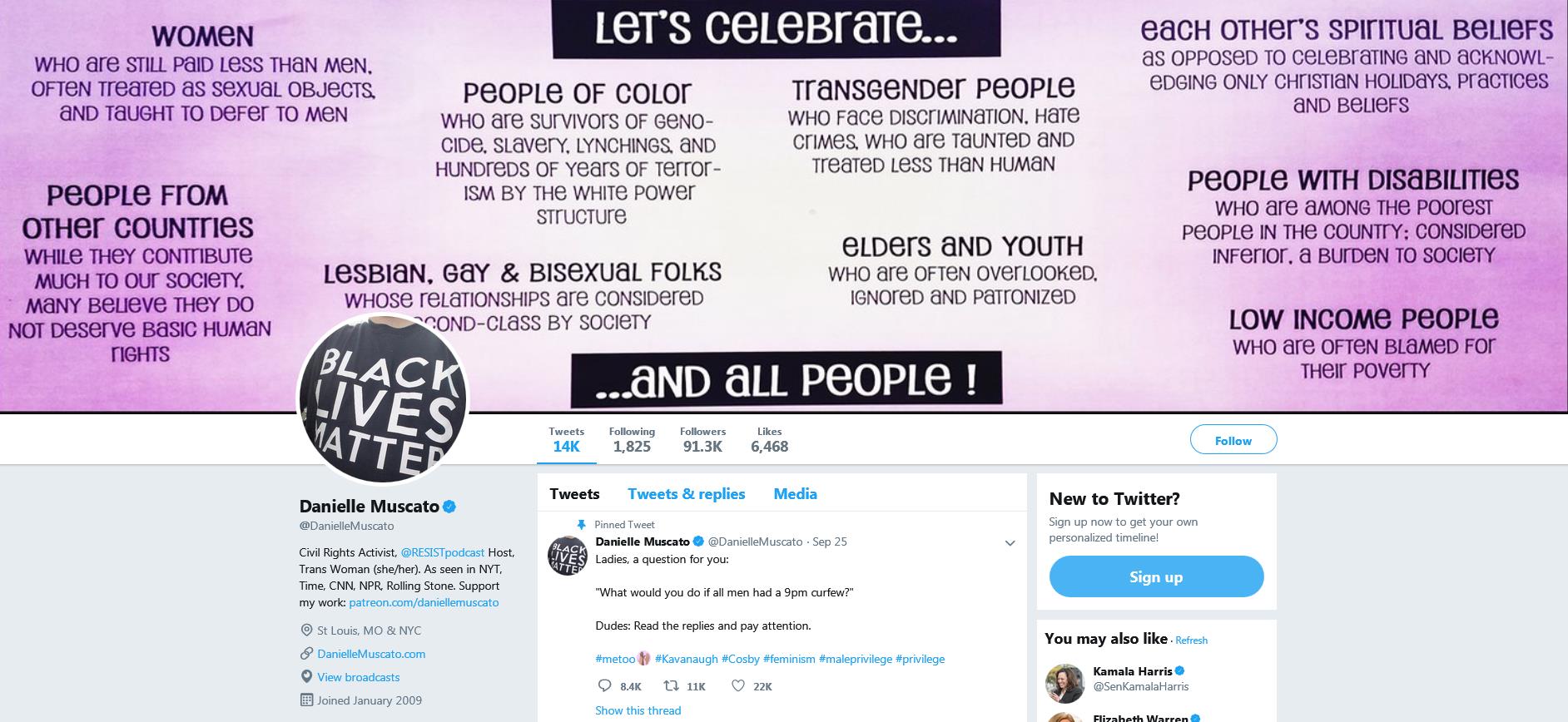Click the link chain icon beside DanielleMuscato.com
1568x722 pixels.
(306, 654)
